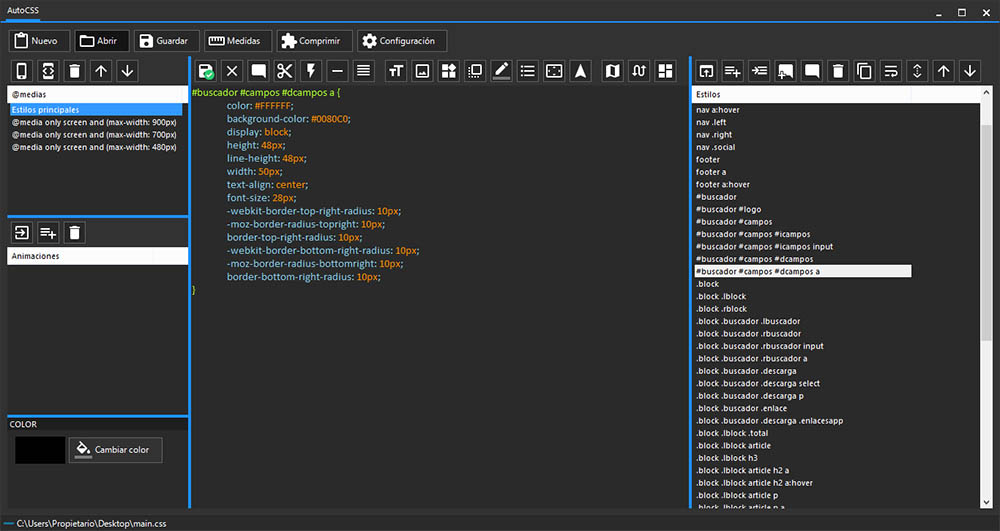Screen dimensions: 1000x531
Task: Click the Nuevo button
Action: [x=39, y=41]
